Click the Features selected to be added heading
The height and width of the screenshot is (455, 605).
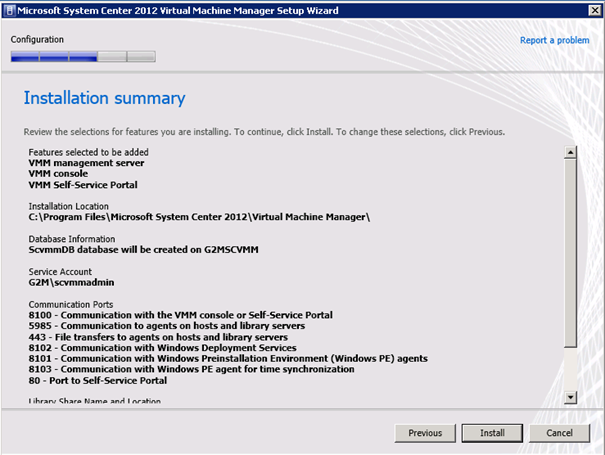88,152
